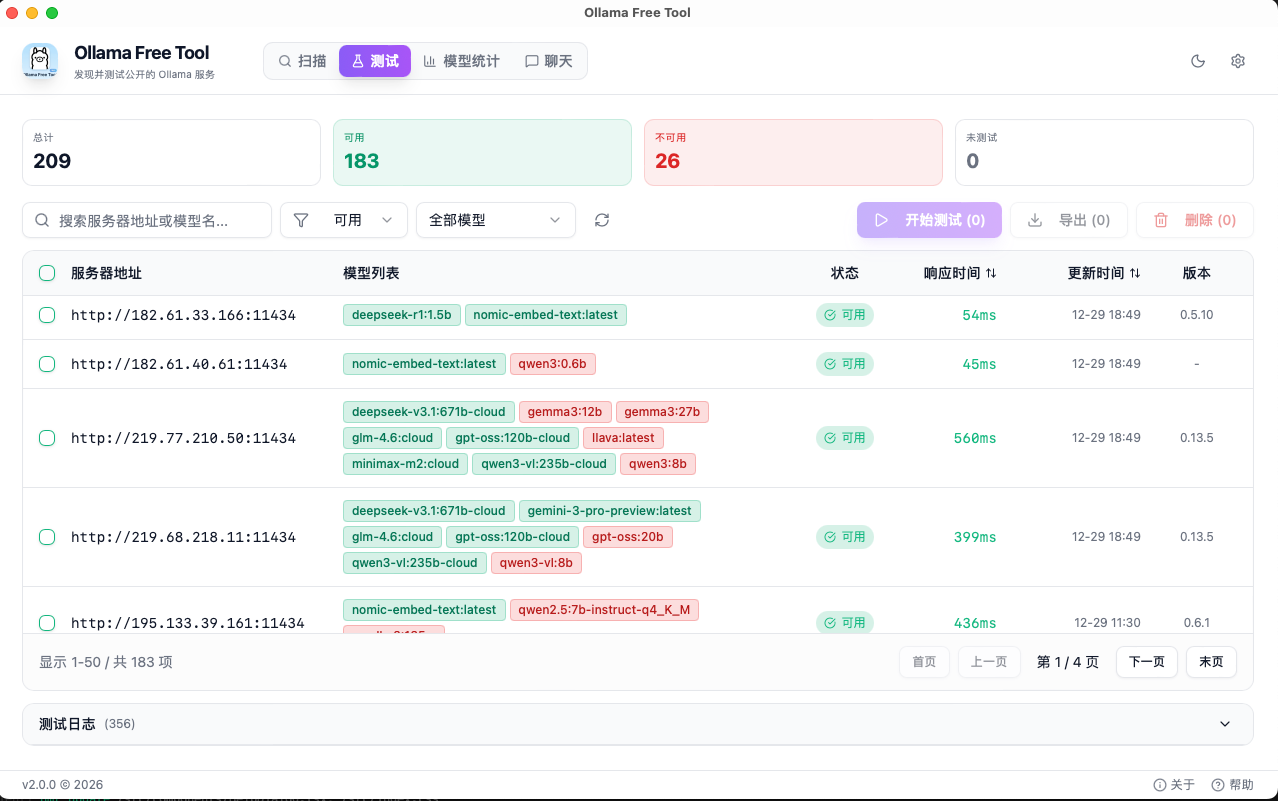Switch to the 扫描 tab
The width and height of the screenshot is (1278, 801).
pyautogui.click(x=302, y=61)
